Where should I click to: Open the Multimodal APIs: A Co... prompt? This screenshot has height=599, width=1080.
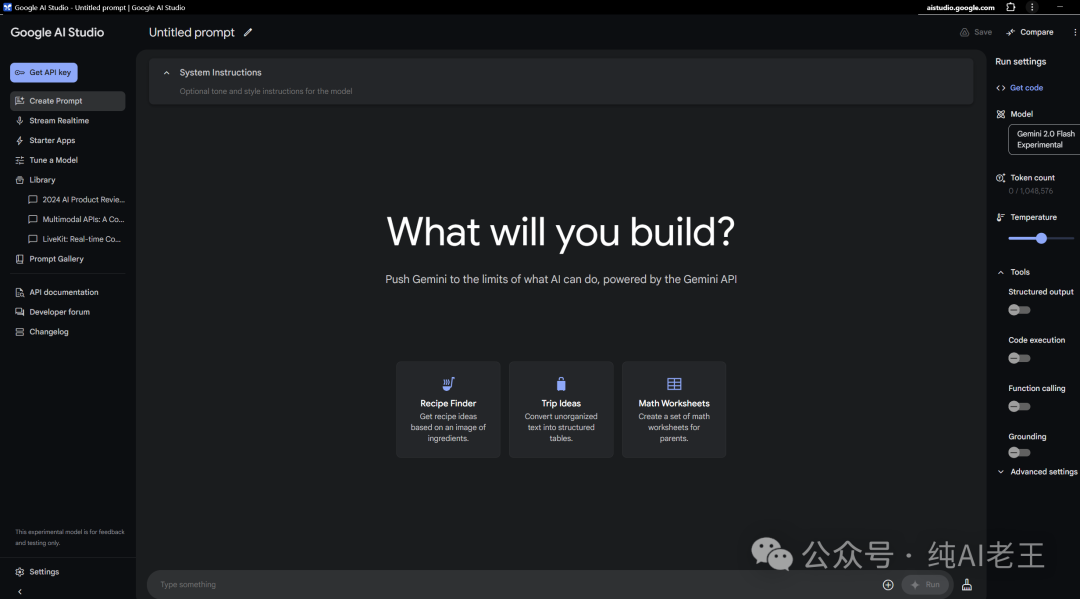click(76, 220)
